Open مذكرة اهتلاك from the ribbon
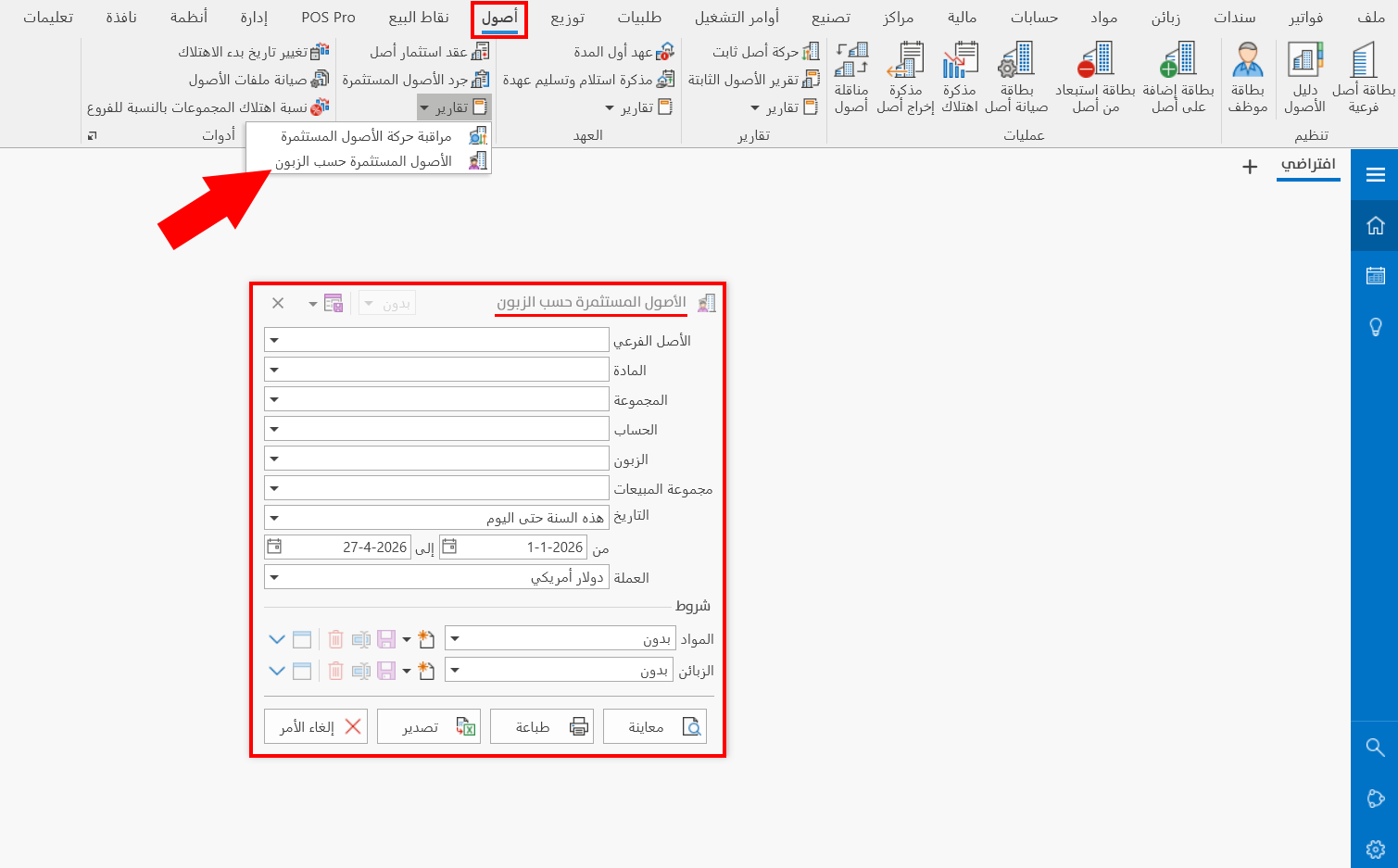The height and width of the screenshot is (868, 1398). pyautogui.click(x=960, y=78)
